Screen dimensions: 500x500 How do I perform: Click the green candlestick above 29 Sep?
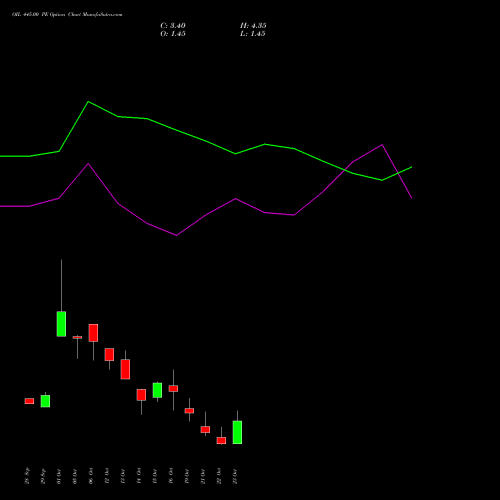click(45, 401)
